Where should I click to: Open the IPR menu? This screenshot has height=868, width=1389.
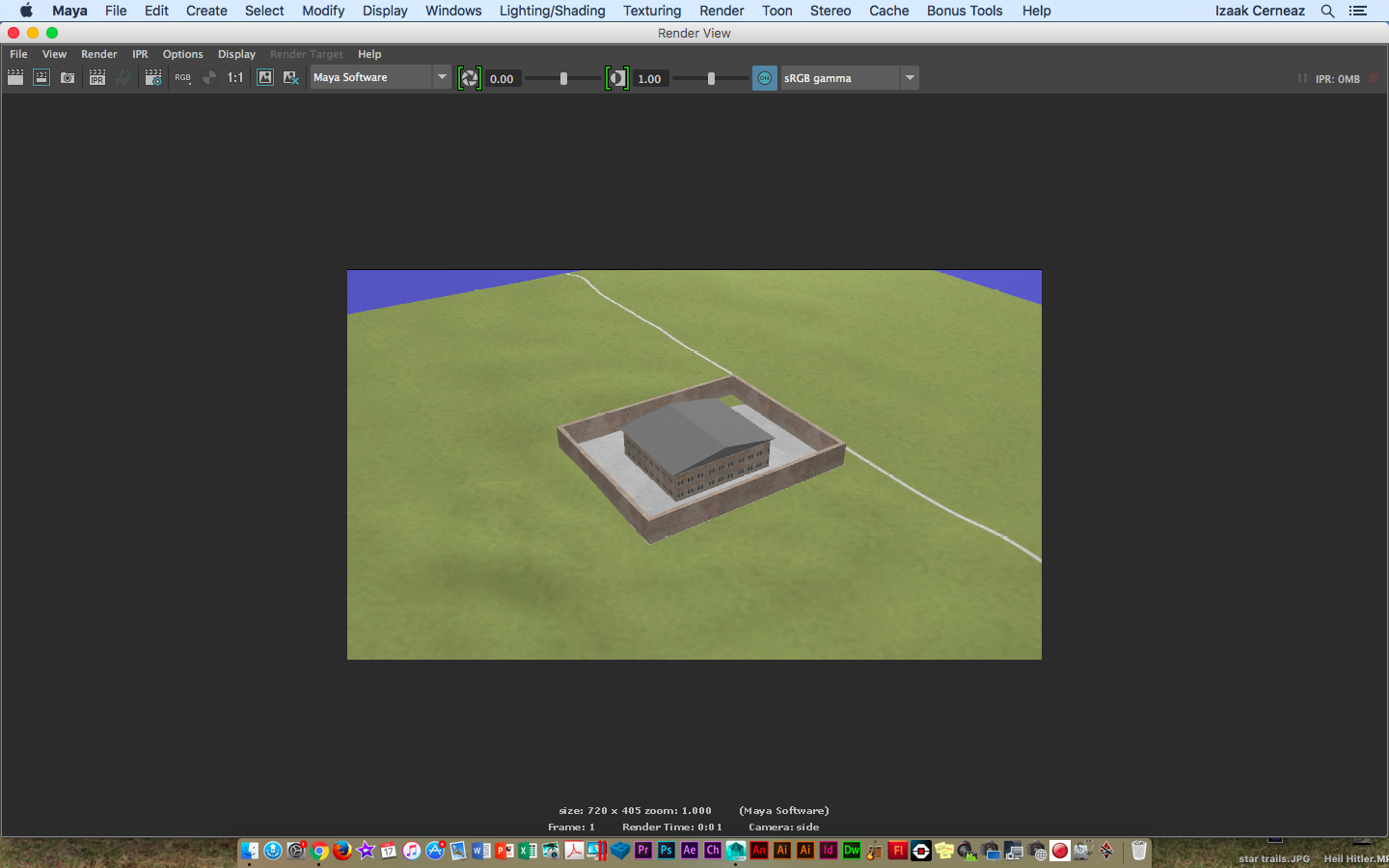pyautogui.click(x=140, y=54)
